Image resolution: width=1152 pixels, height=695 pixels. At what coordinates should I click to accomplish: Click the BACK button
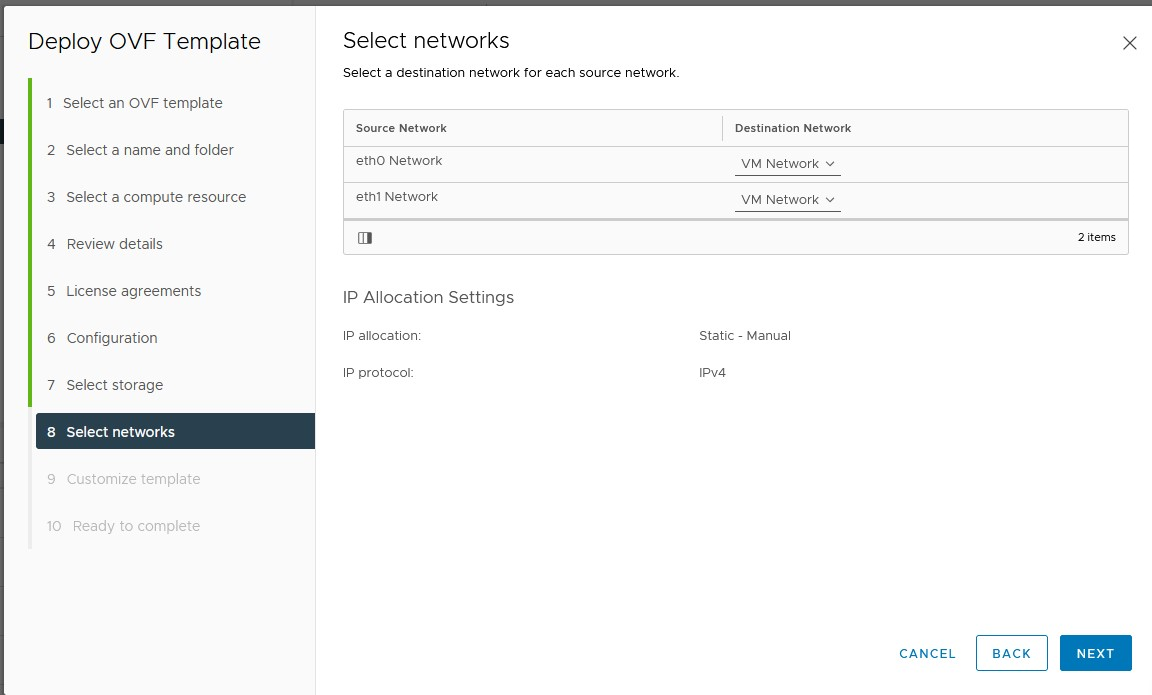1011,652
